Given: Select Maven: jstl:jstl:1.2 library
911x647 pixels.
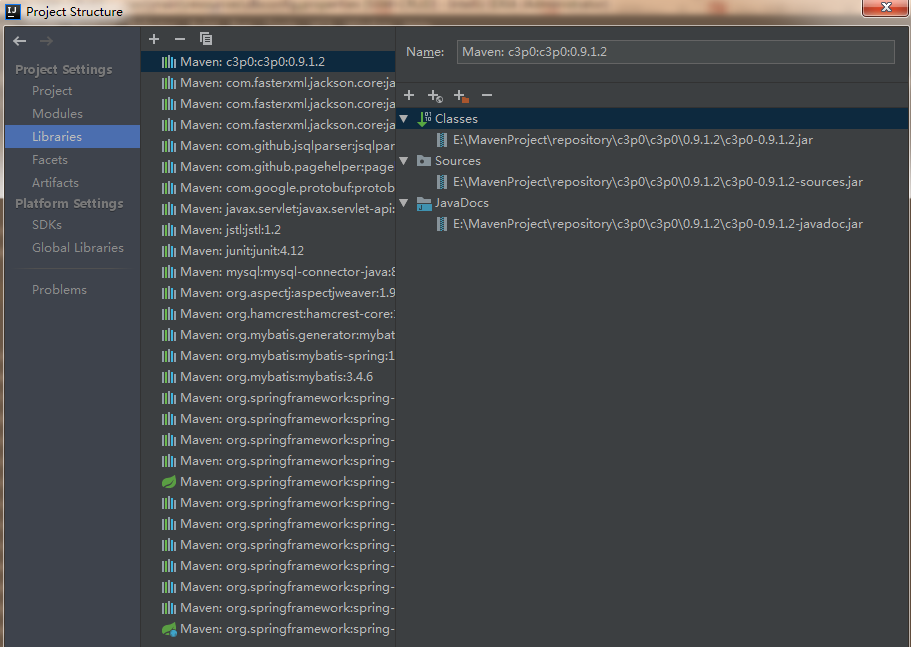Looking at the screenshot, I should [268, 230].
